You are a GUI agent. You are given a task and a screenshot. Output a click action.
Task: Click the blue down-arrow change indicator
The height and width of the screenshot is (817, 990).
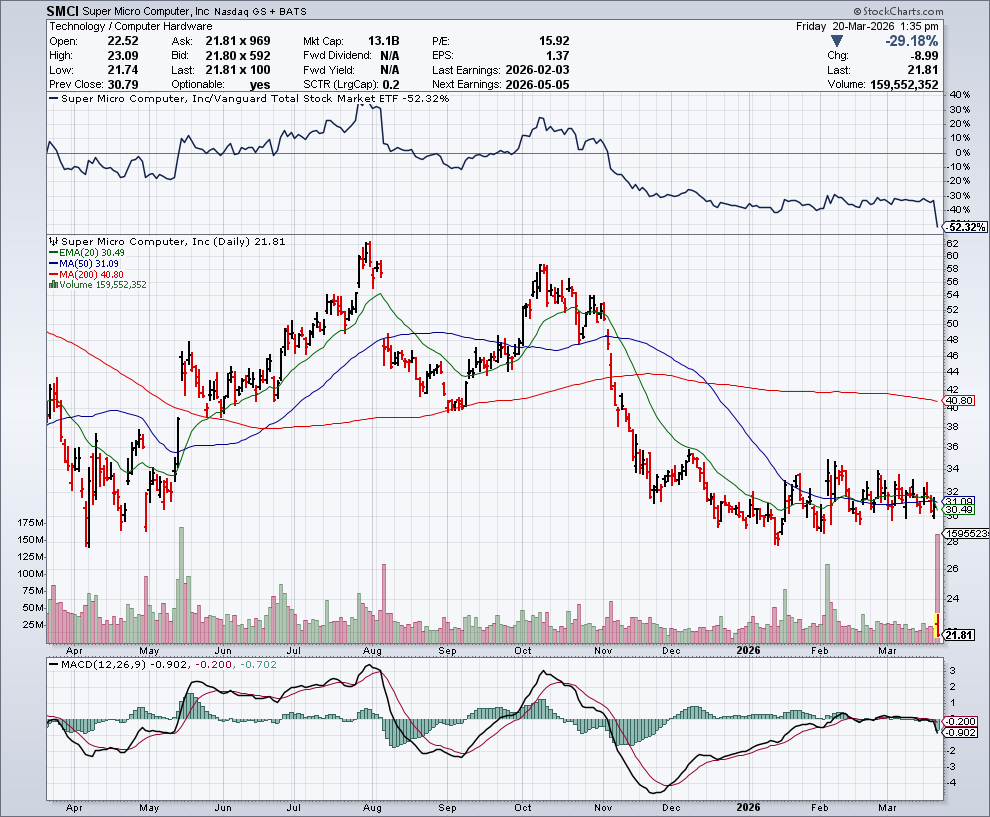coord(837,41)
